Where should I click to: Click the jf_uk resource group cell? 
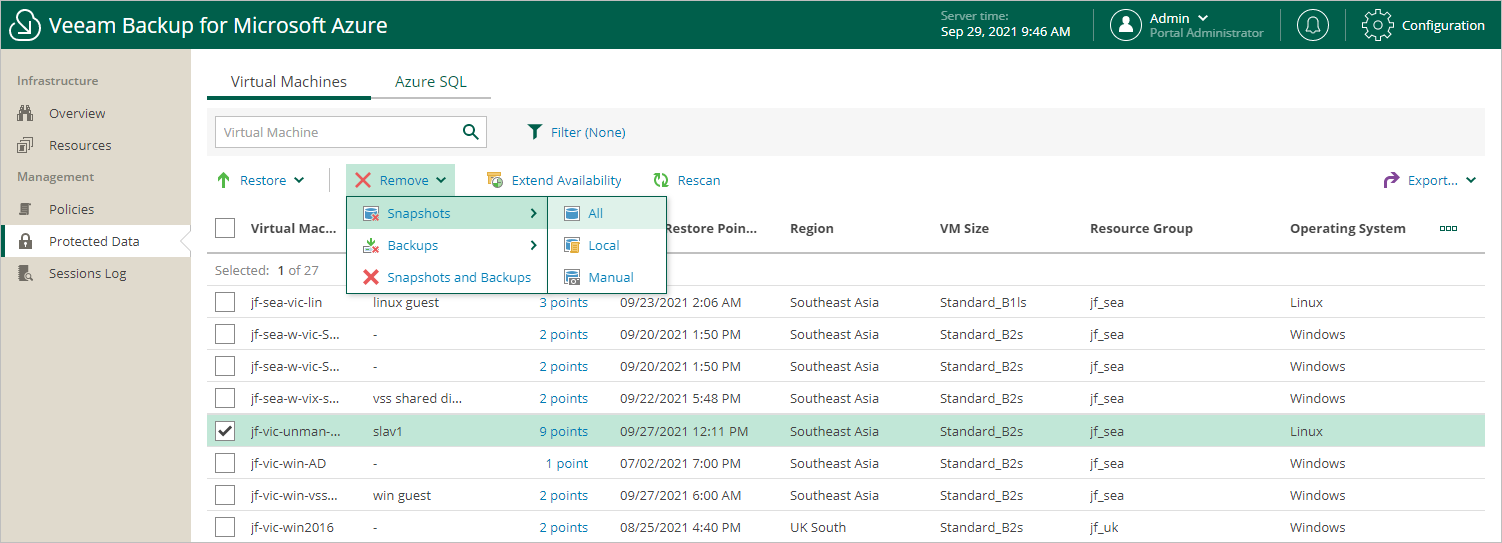pos(1105,528)
